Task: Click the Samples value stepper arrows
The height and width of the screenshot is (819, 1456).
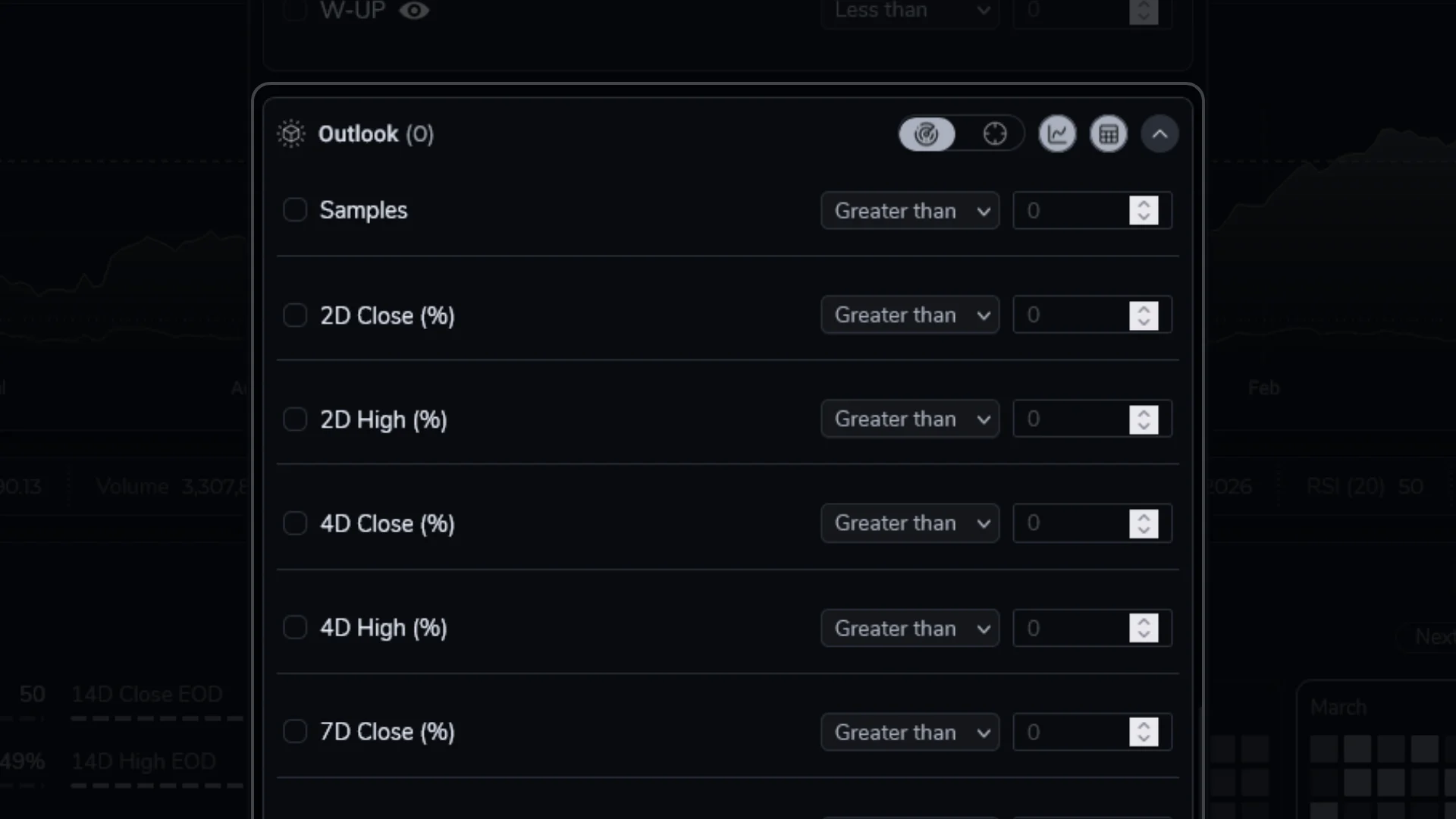Action: point(1144,211)
